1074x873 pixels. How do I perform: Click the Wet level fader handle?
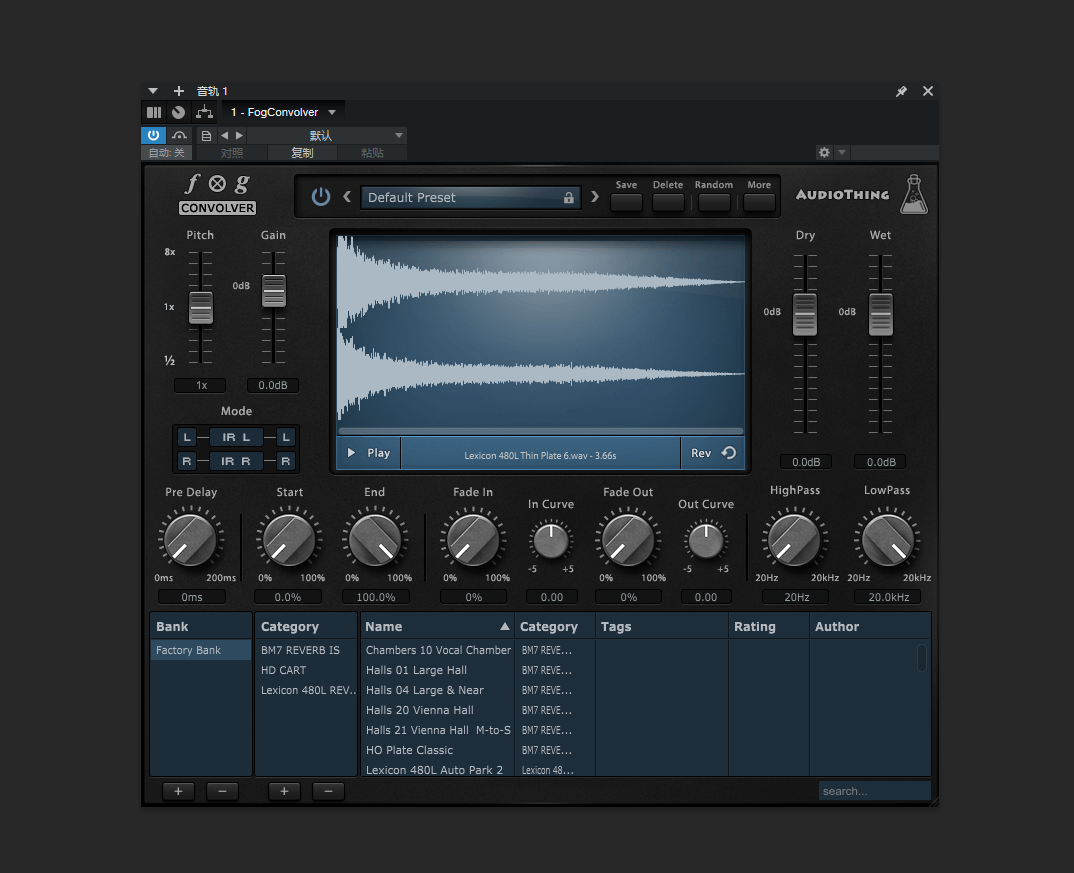coord(880,314)
